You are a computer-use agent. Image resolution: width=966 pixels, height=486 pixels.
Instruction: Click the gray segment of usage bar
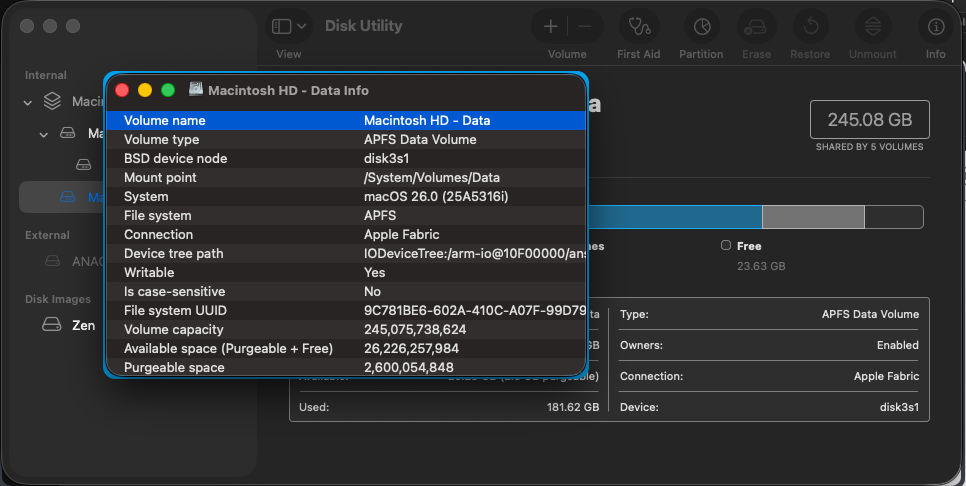pyautogui.click(x=813, y=217)
